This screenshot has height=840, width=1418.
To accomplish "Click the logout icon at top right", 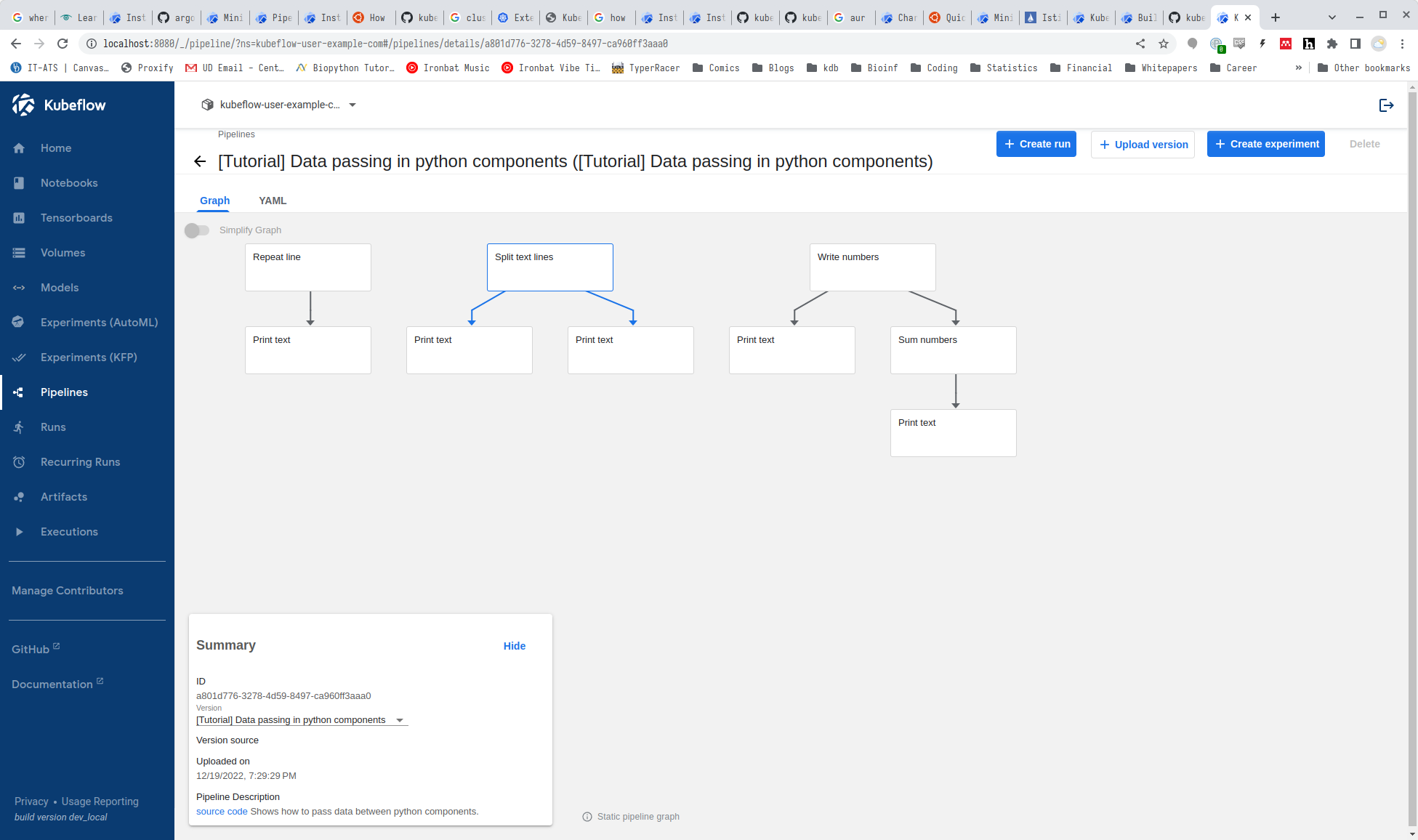I will 1386,105.
